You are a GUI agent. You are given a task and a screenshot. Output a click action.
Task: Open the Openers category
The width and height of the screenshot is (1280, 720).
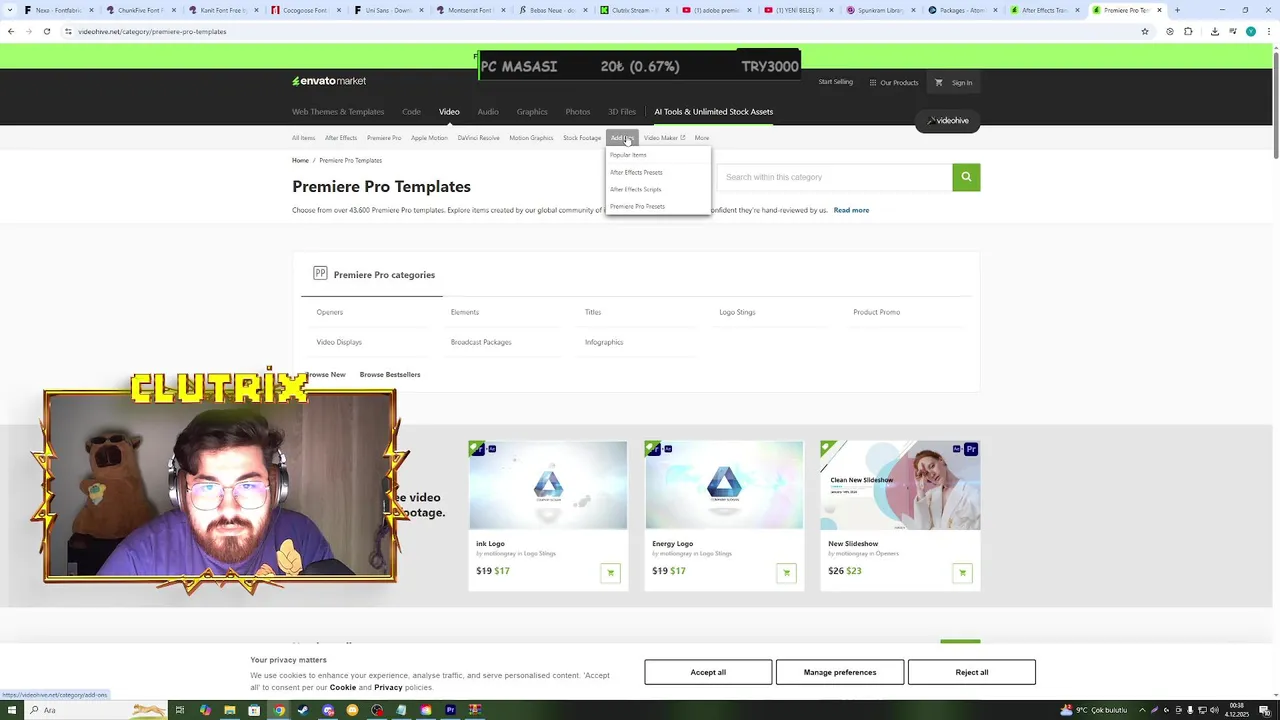tap(330, 312)
